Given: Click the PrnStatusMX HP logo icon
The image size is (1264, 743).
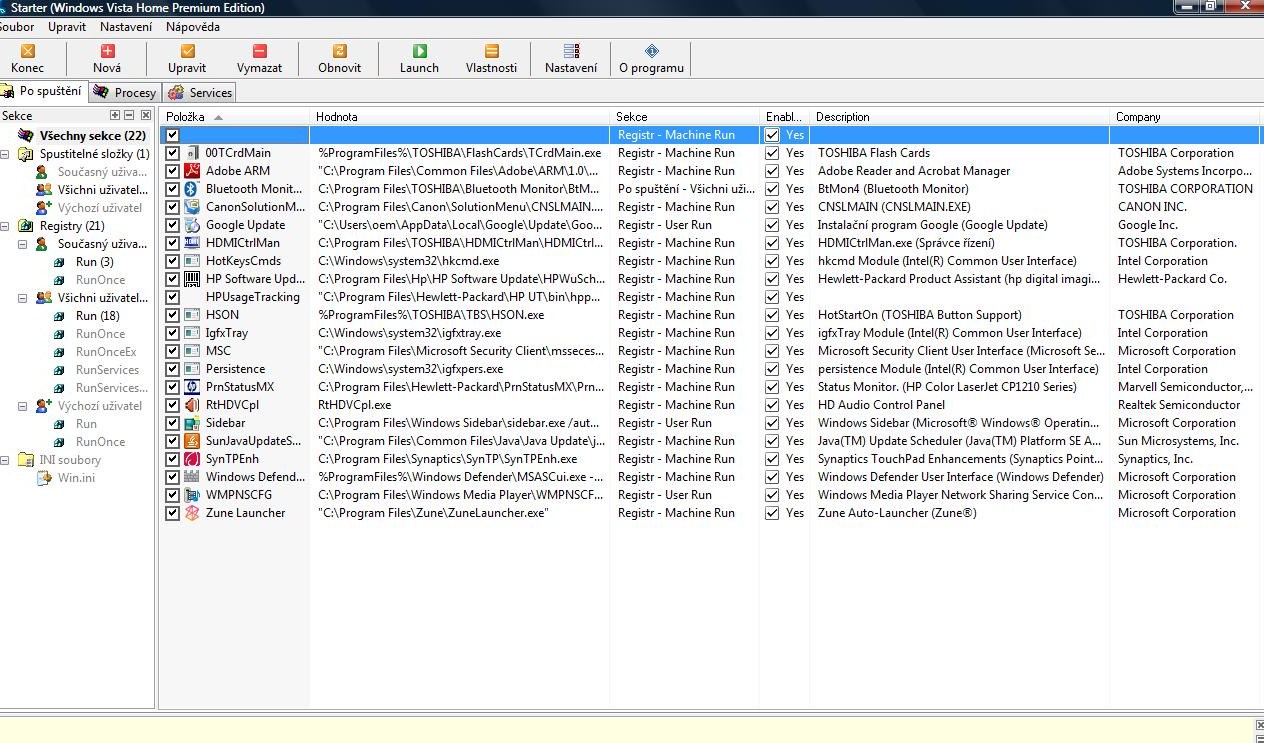Looking at the screenshot, I should 193,387.
